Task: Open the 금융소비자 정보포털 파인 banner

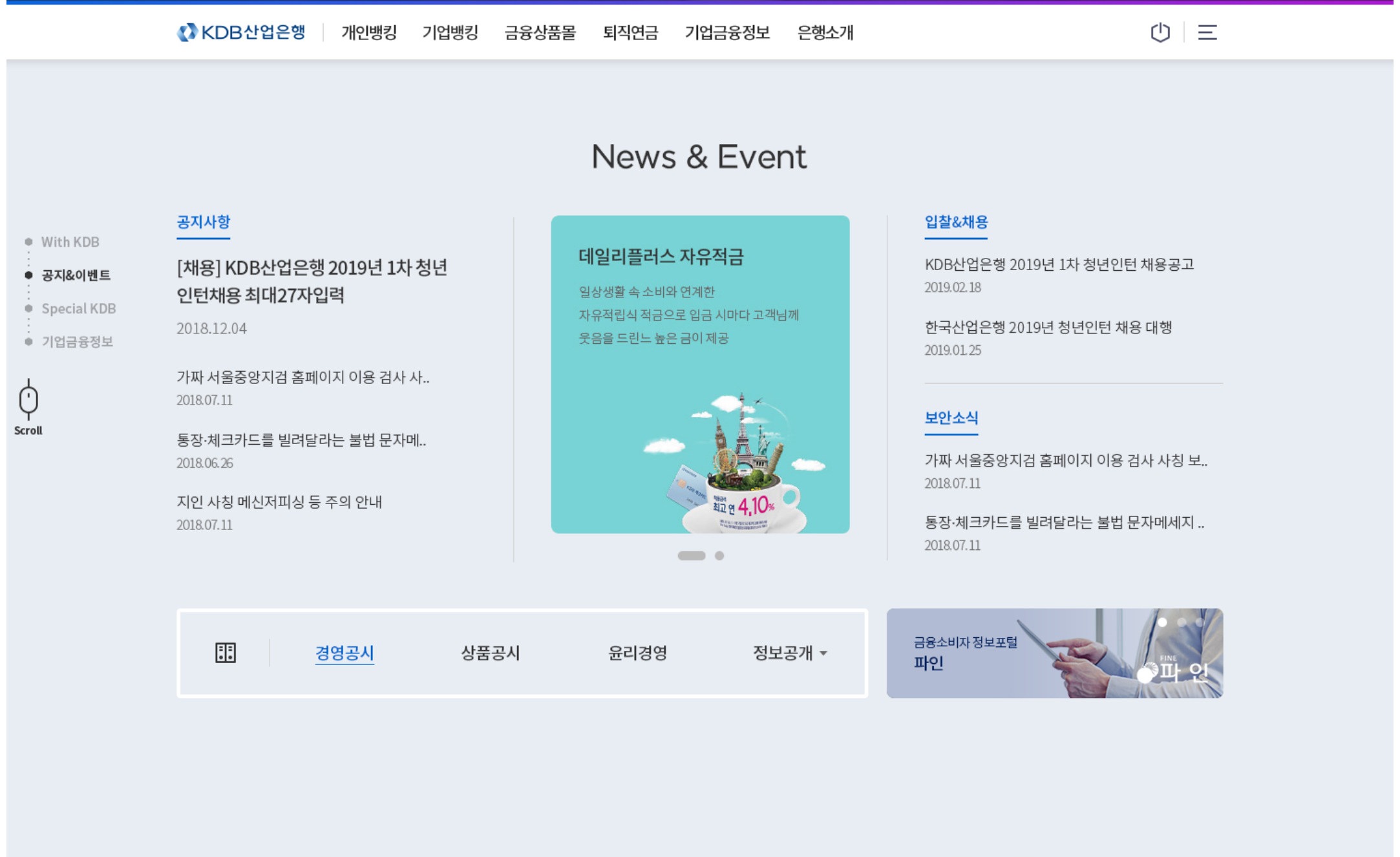Action: (x=1055, y=653)
